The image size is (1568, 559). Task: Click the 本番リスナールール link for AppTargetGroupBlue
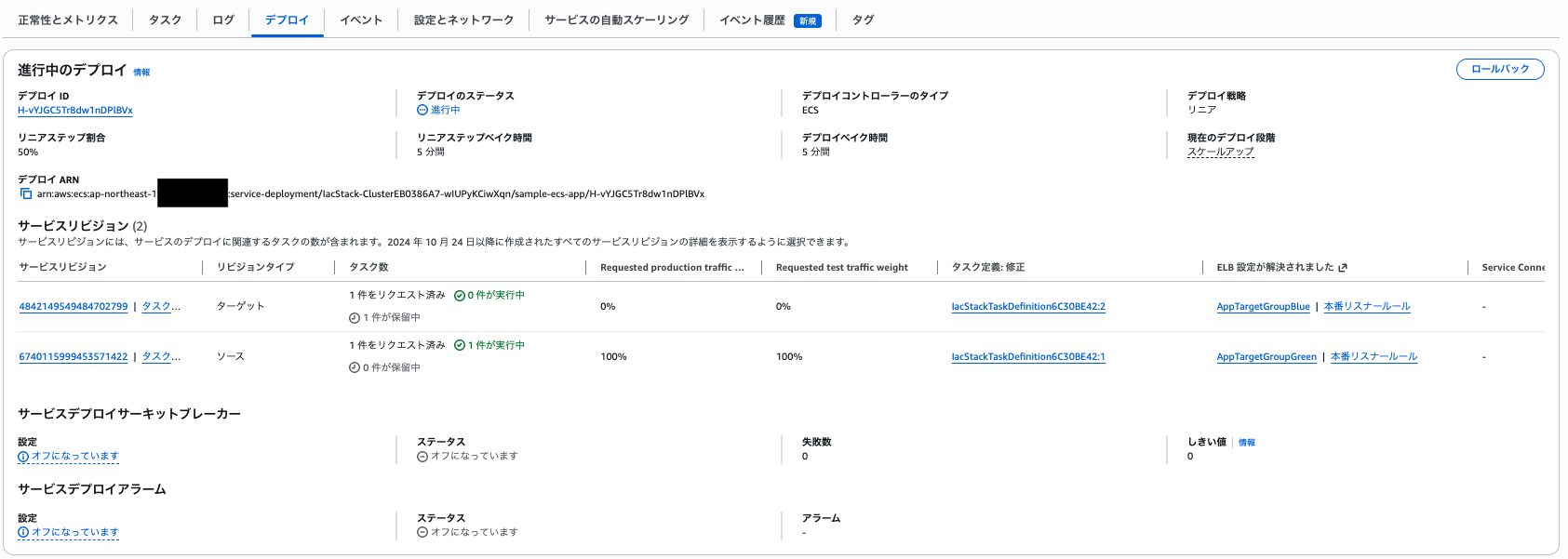point(1367,307)
